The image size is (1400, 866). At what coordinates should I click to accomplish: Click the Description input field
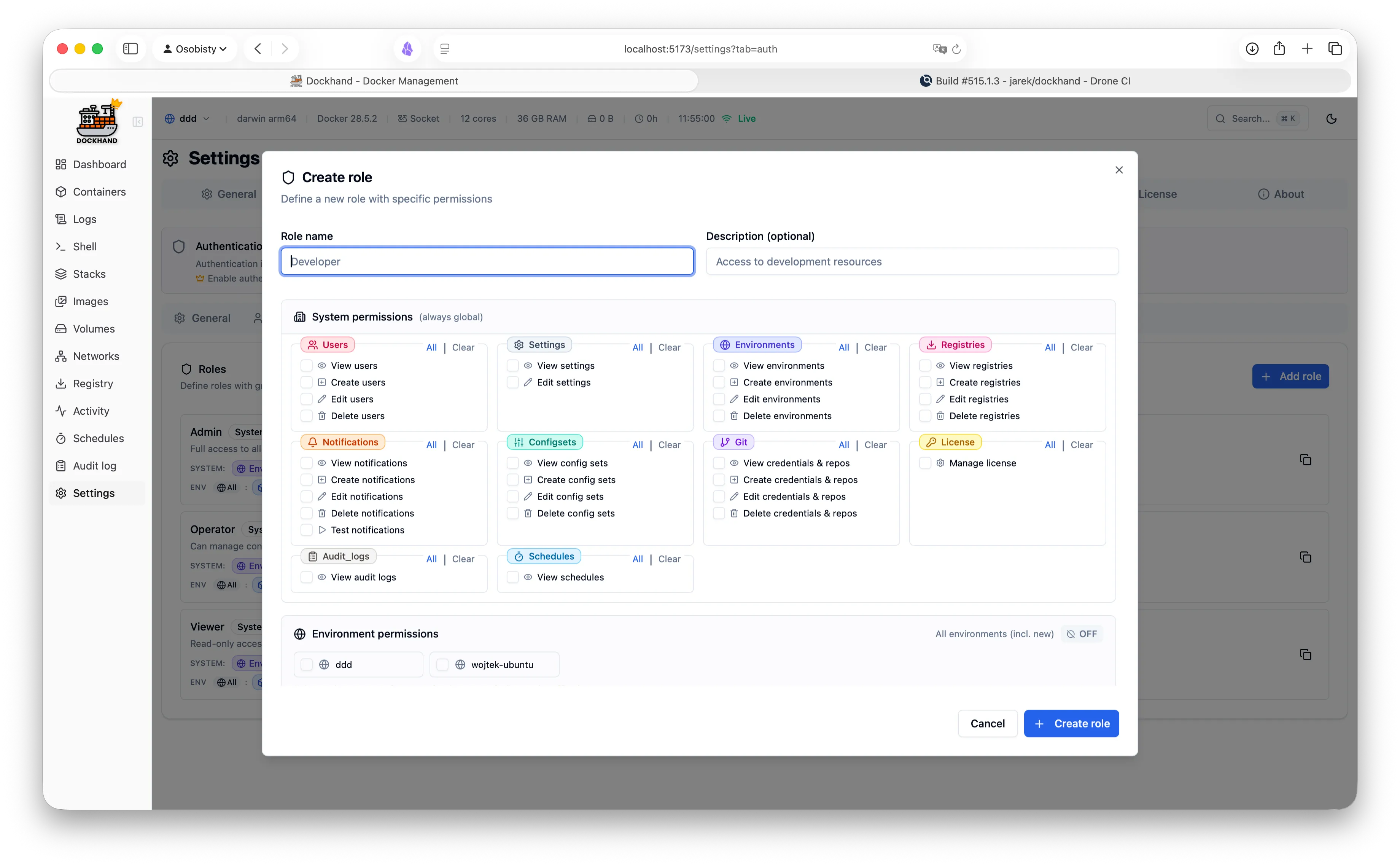point(912,262)
